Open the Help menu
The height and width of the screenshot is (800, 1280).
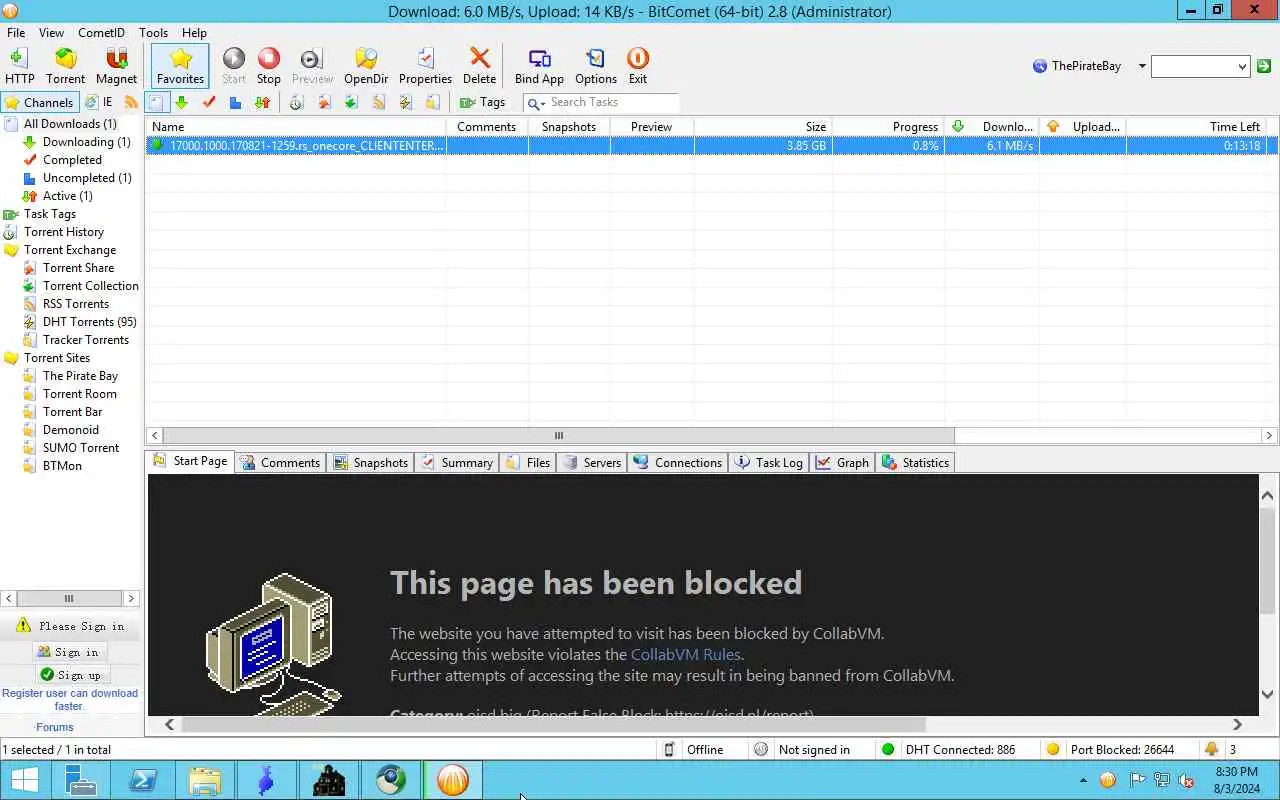pyautogui.click(x=194, y=32)
